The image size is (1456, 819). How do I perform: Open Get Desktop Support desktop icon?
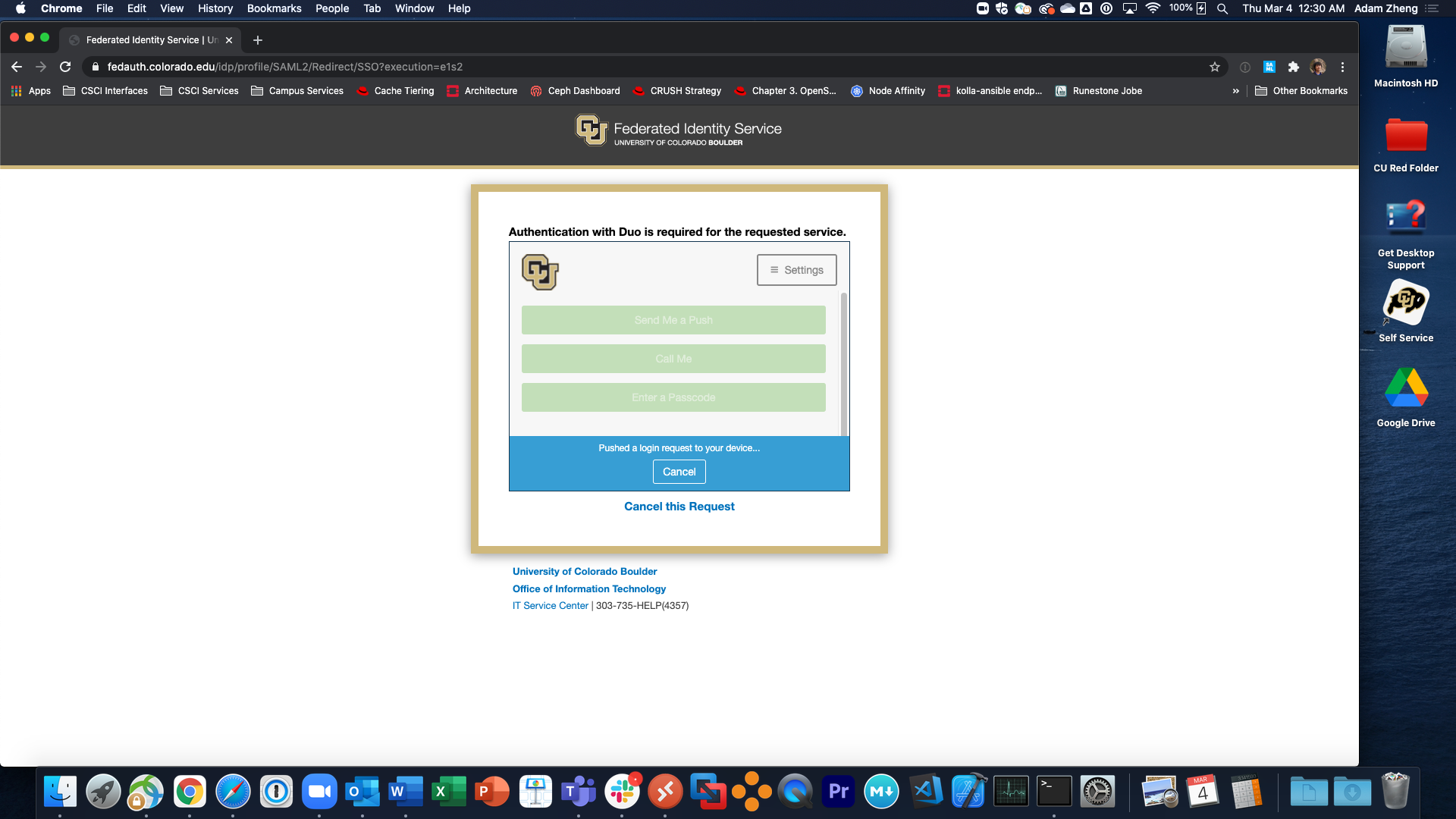click(1406, 235)
